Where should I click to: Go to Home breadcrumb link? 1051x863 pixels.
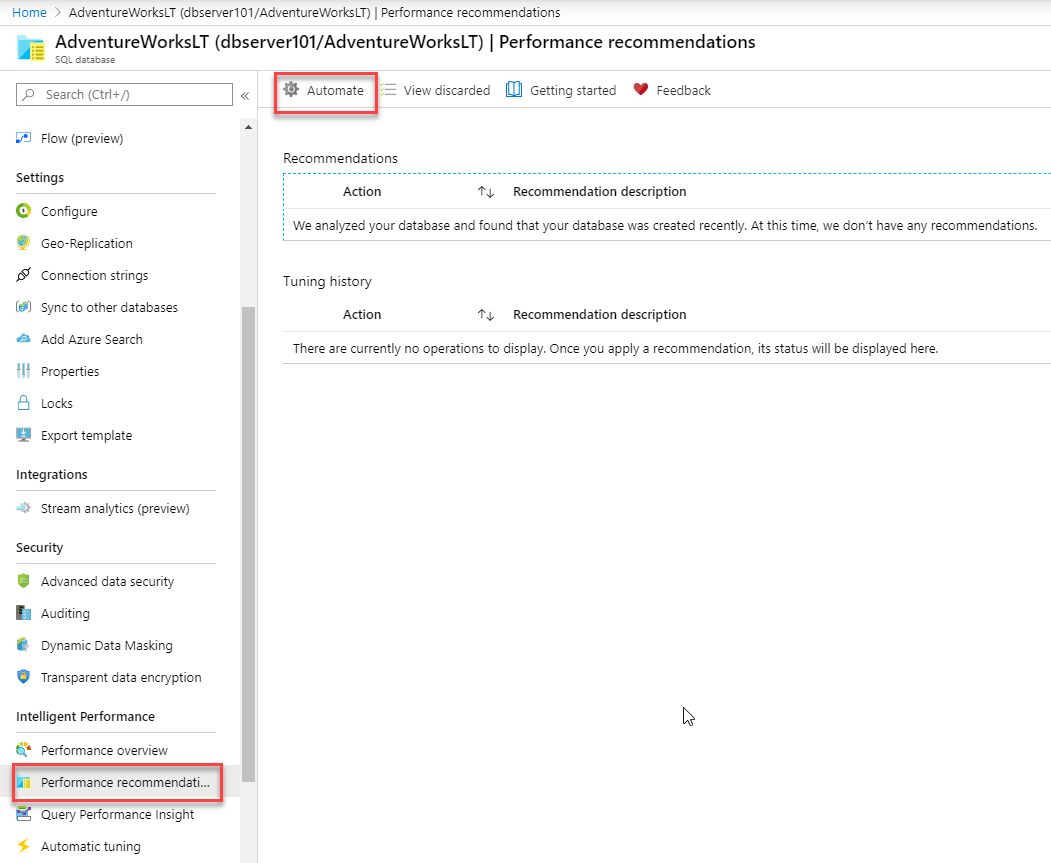(x=29, y=12)
